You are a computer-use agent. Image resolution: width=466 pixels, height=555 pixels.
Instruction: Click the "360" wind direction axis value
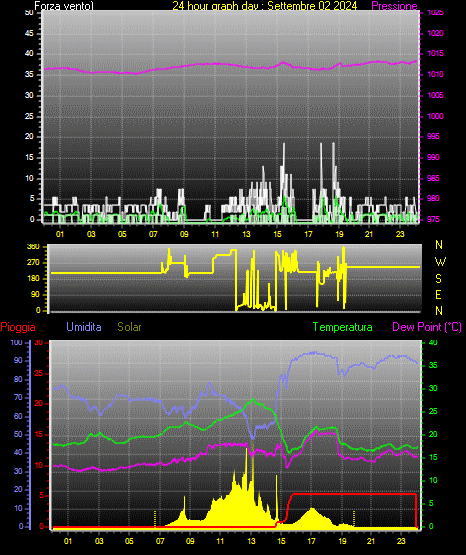click(34, 247)
